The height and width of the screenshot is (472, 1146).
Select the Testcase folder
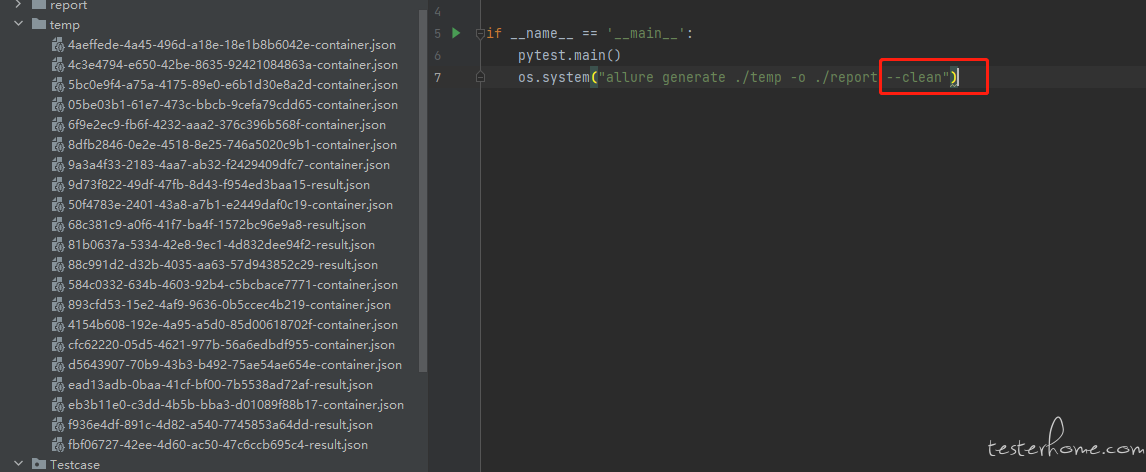75,465
